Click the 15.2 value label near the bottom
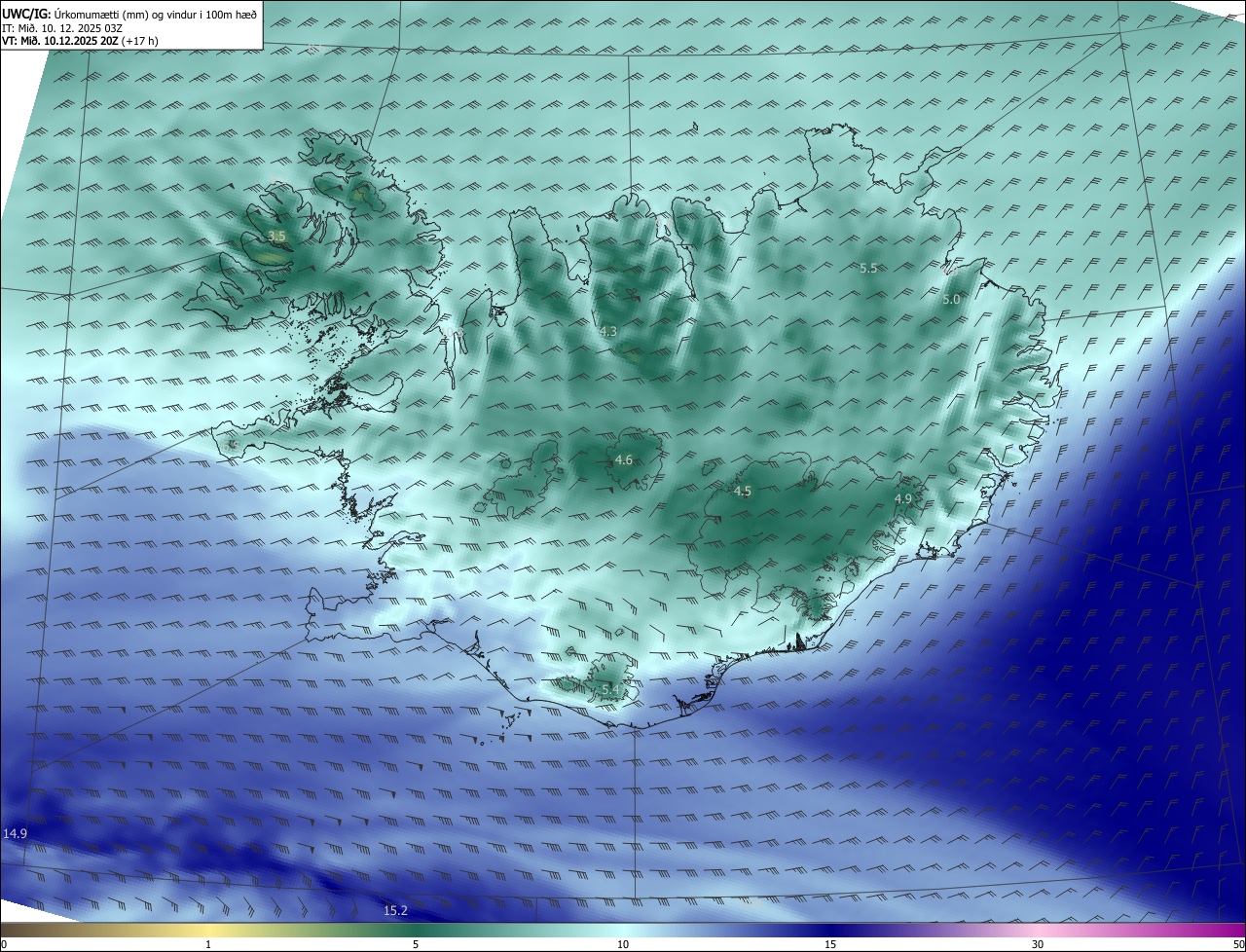 (395, 911)
